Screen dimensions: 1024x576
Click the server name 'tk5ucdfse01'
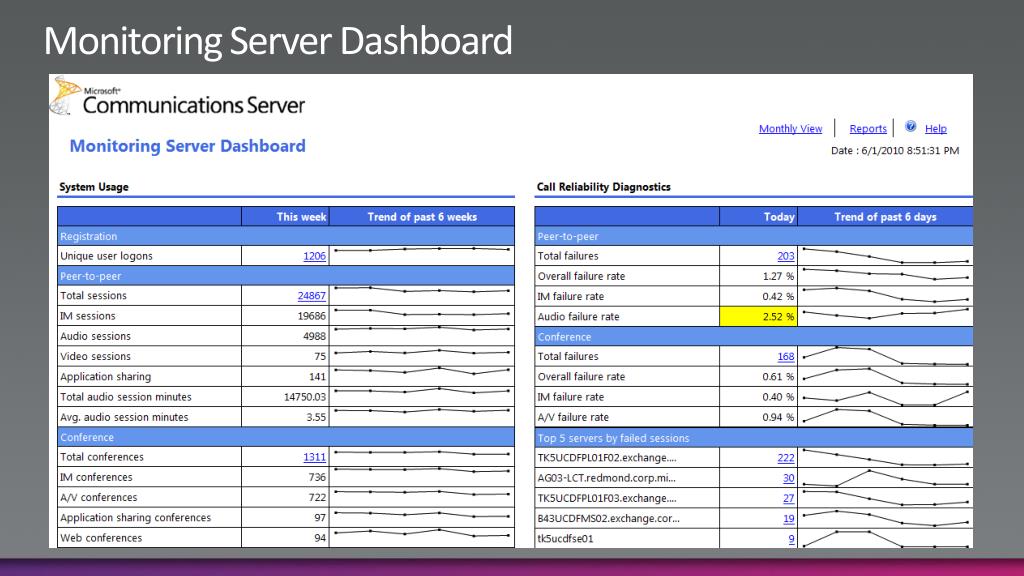(x=566, y=539)
